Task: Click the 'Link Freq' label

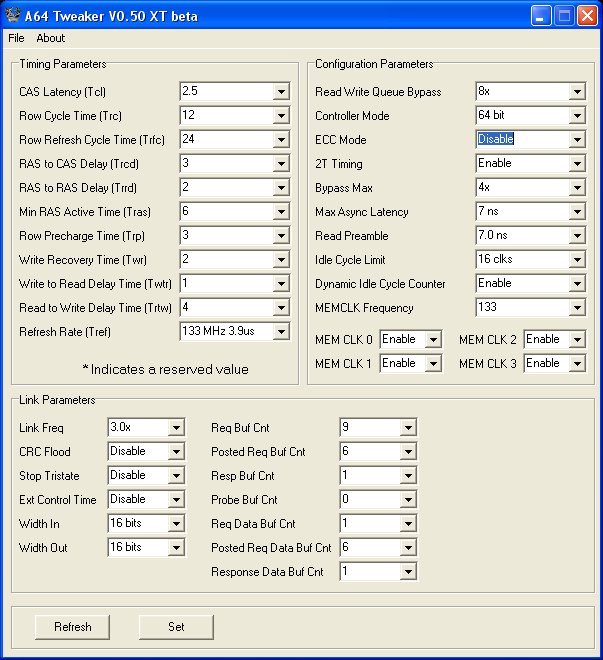Action: pyautogui.click(x=41, y=428)
